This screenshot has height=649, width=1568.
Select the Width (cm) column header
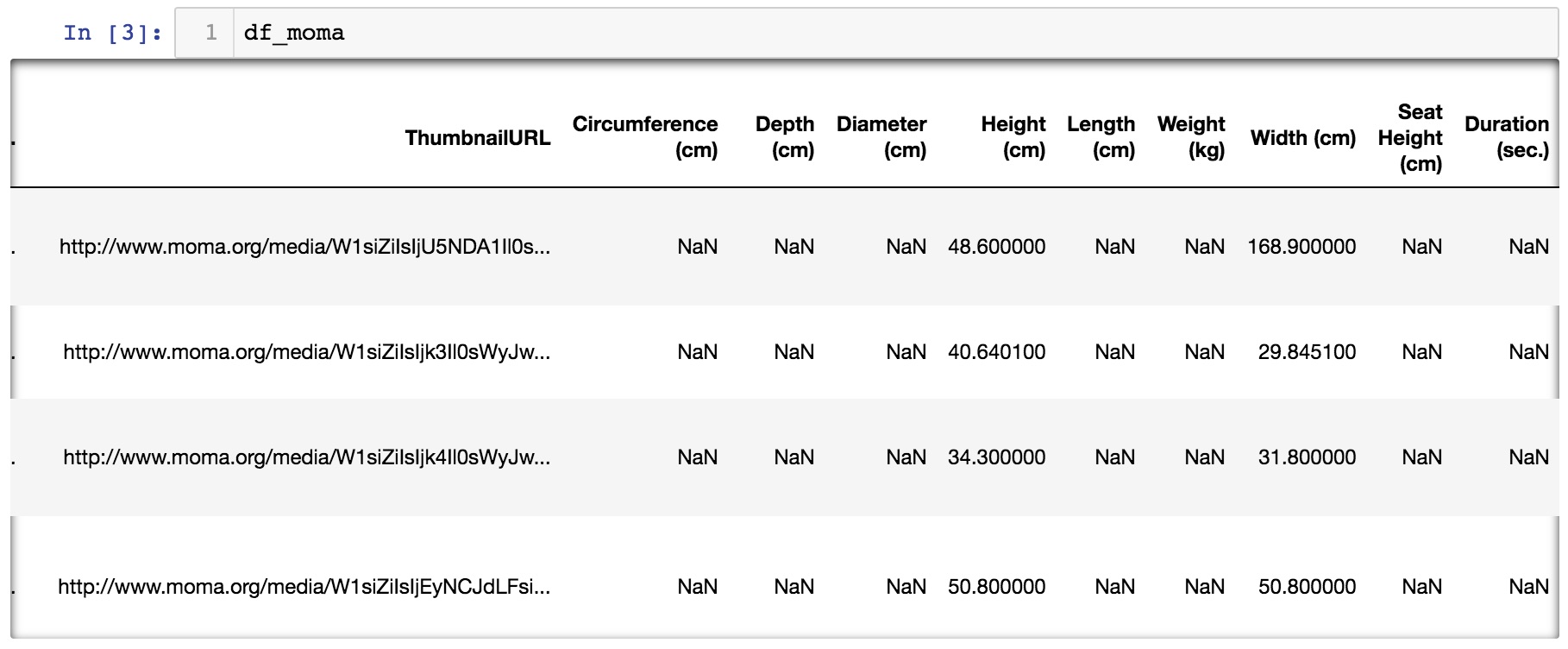[x=1303, y=138]
